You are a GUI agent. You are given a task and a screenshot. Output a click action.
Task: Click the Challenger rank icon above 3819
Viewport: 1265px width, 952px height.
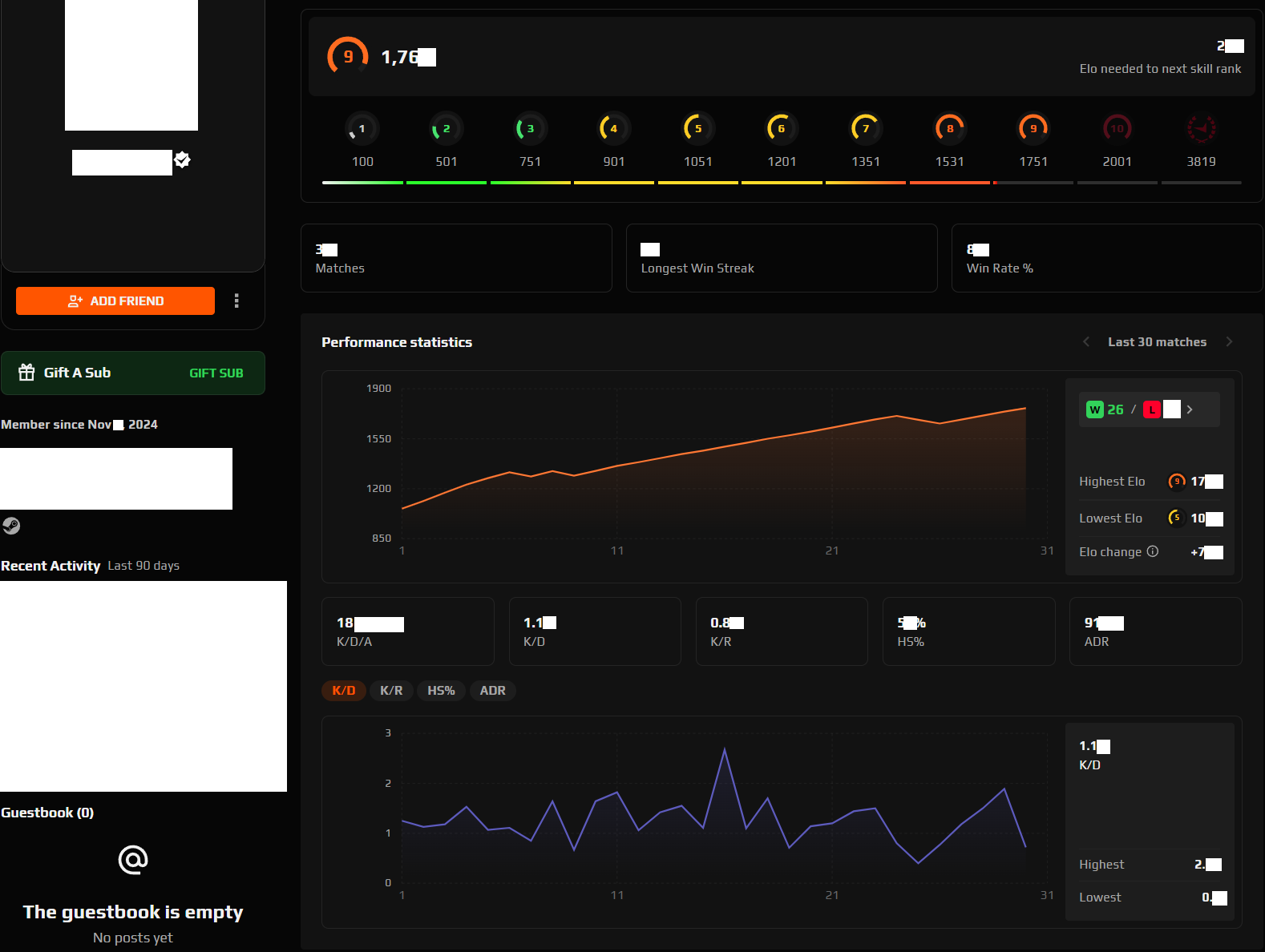tap(1201, 128)
